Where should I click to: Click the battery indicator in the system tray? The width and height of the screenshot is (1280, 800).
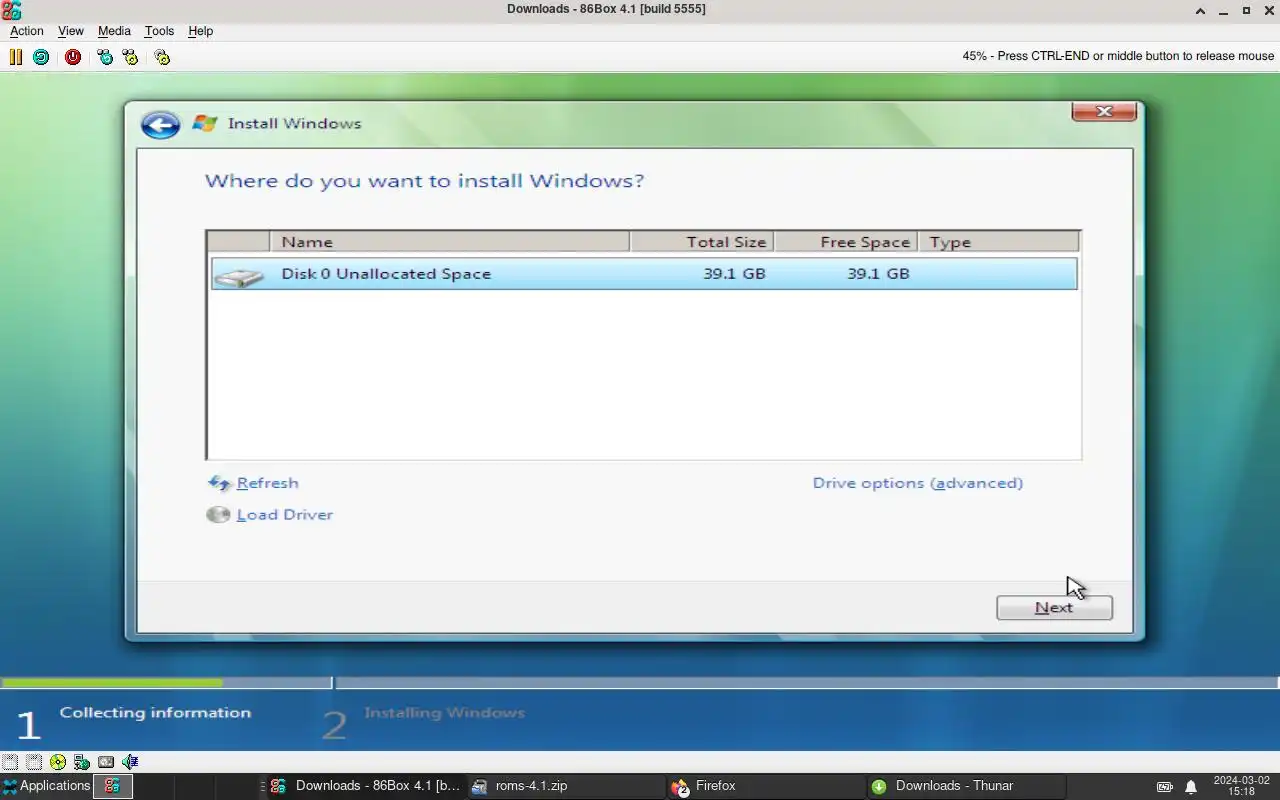tap(1165, 787)
